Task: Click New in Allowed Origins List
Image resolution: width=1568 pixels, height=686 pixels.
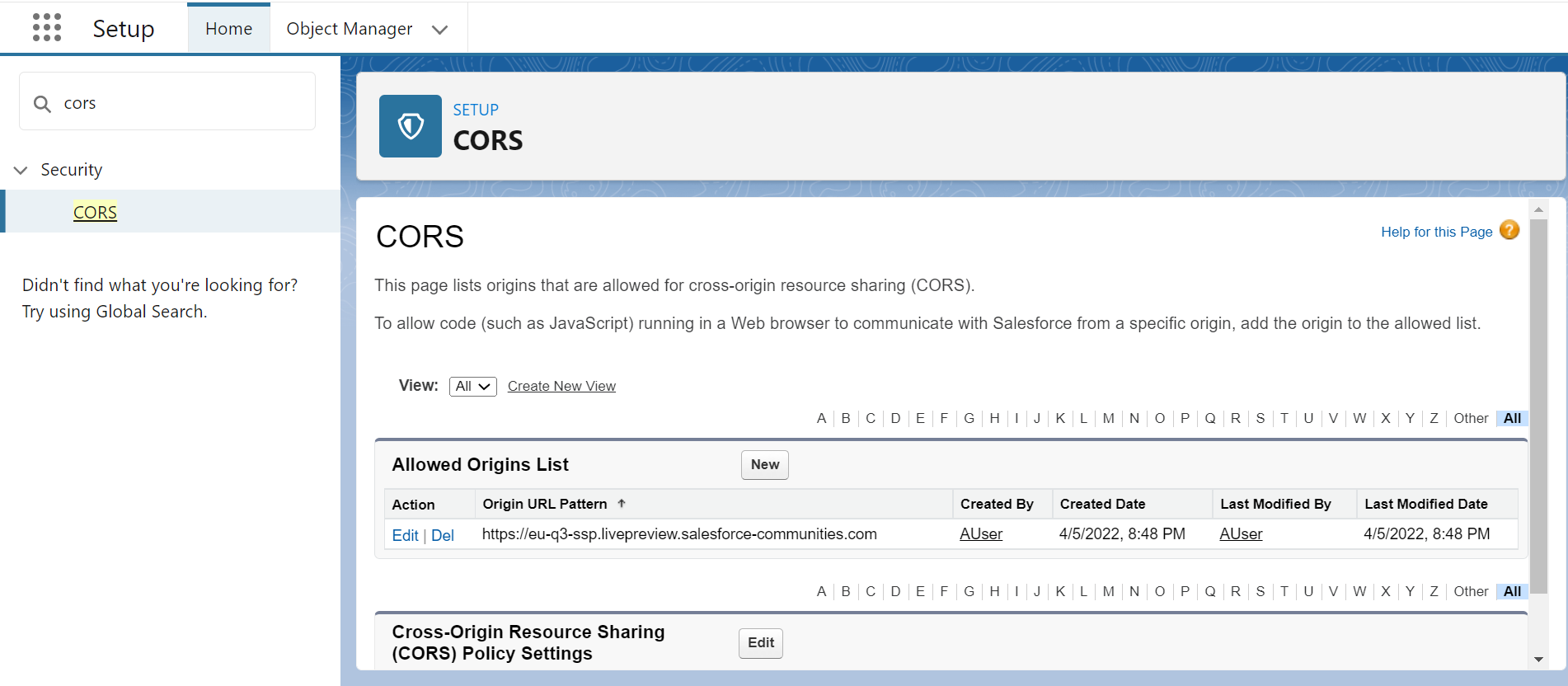Action: [x=765, y=465]
